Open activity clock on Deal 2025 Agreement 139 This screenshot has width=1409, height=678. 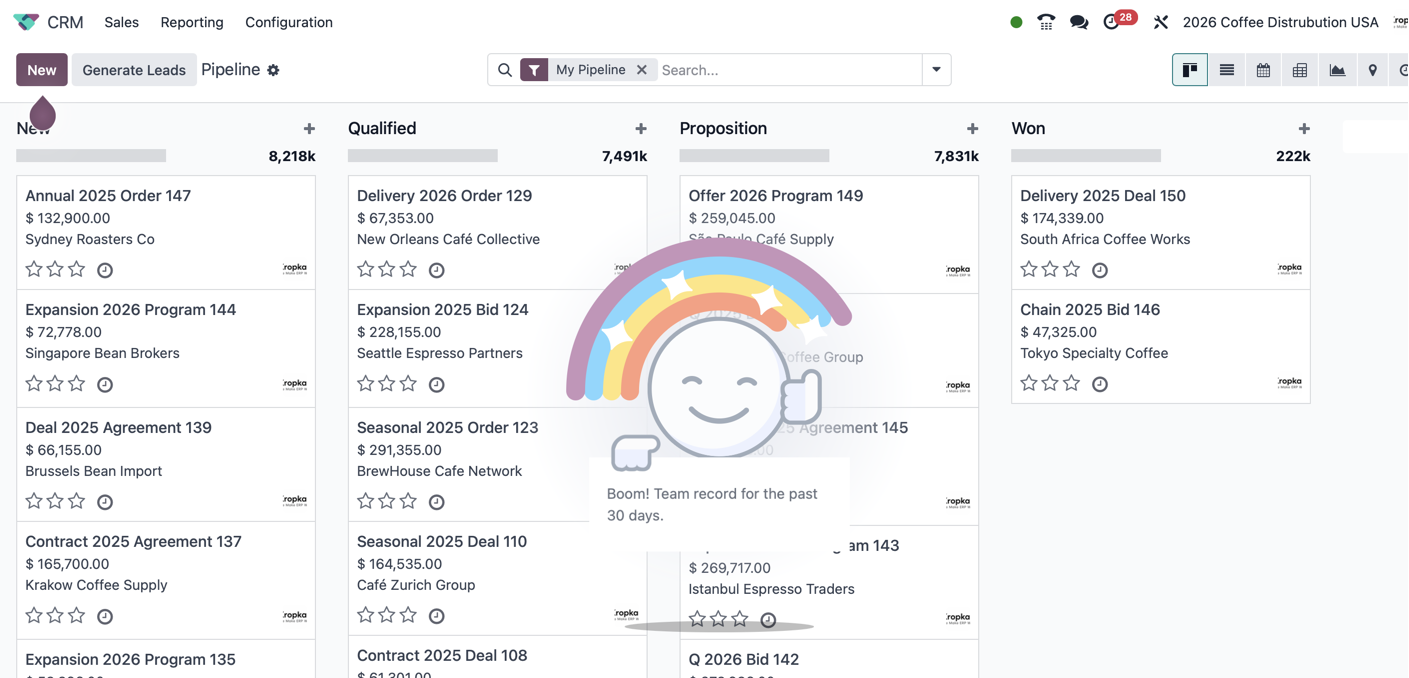105,502
